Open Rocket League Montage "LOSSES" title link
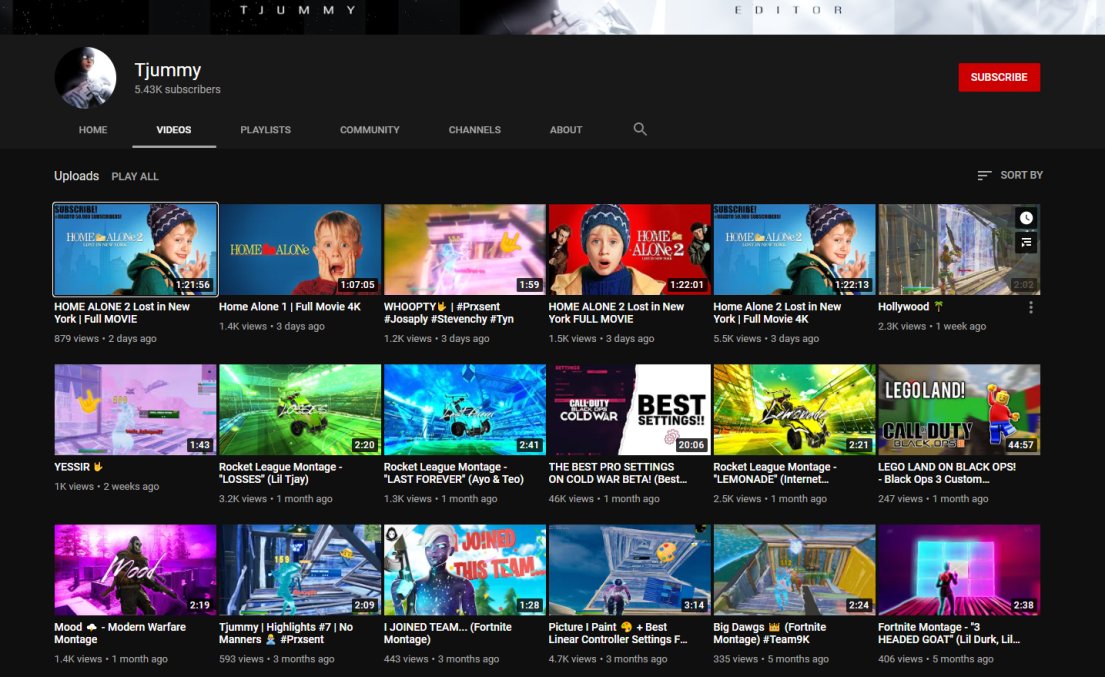The image size is (1105, 677). (280, 473)
